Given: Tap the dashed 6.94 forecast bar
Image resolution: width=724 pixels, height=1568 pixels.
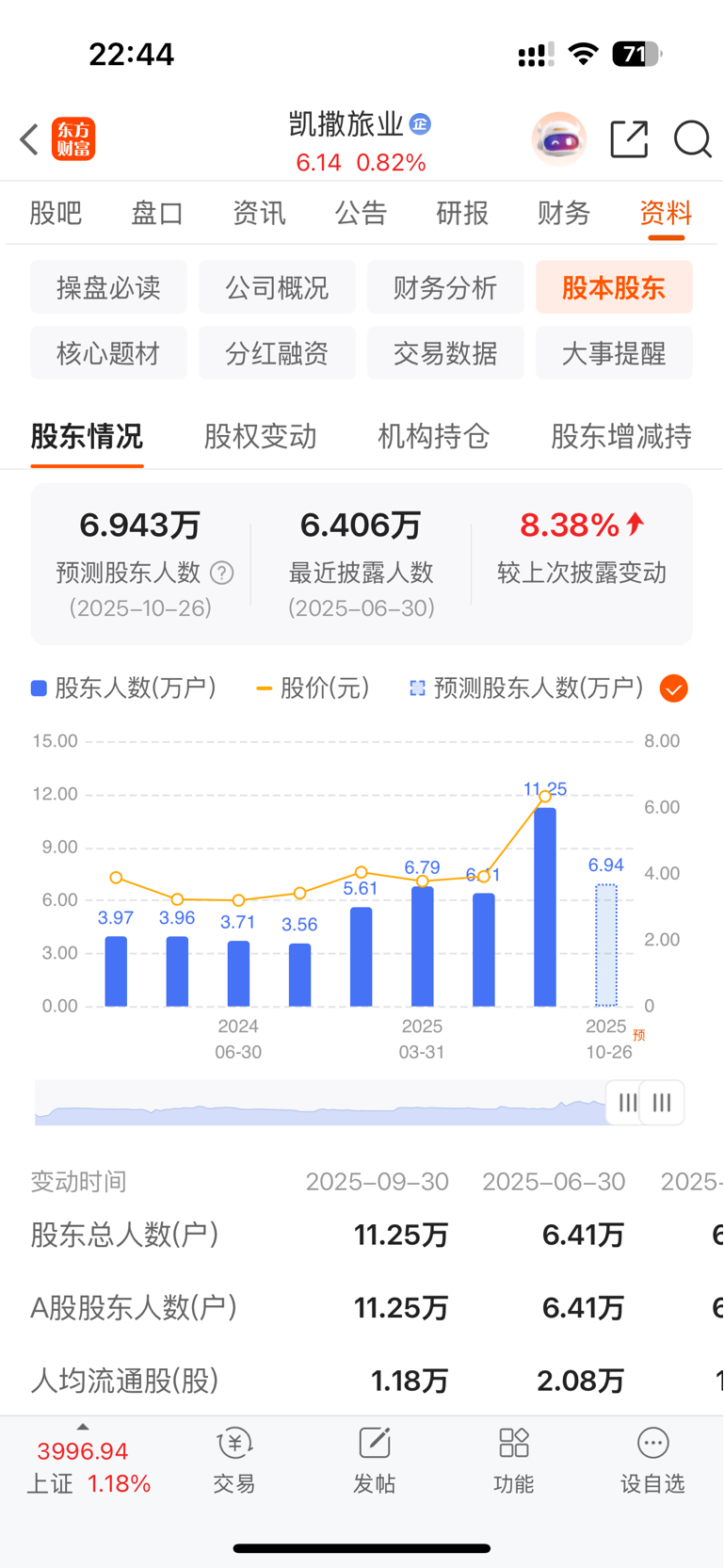Looking at the screenshot, I should 606,946.
